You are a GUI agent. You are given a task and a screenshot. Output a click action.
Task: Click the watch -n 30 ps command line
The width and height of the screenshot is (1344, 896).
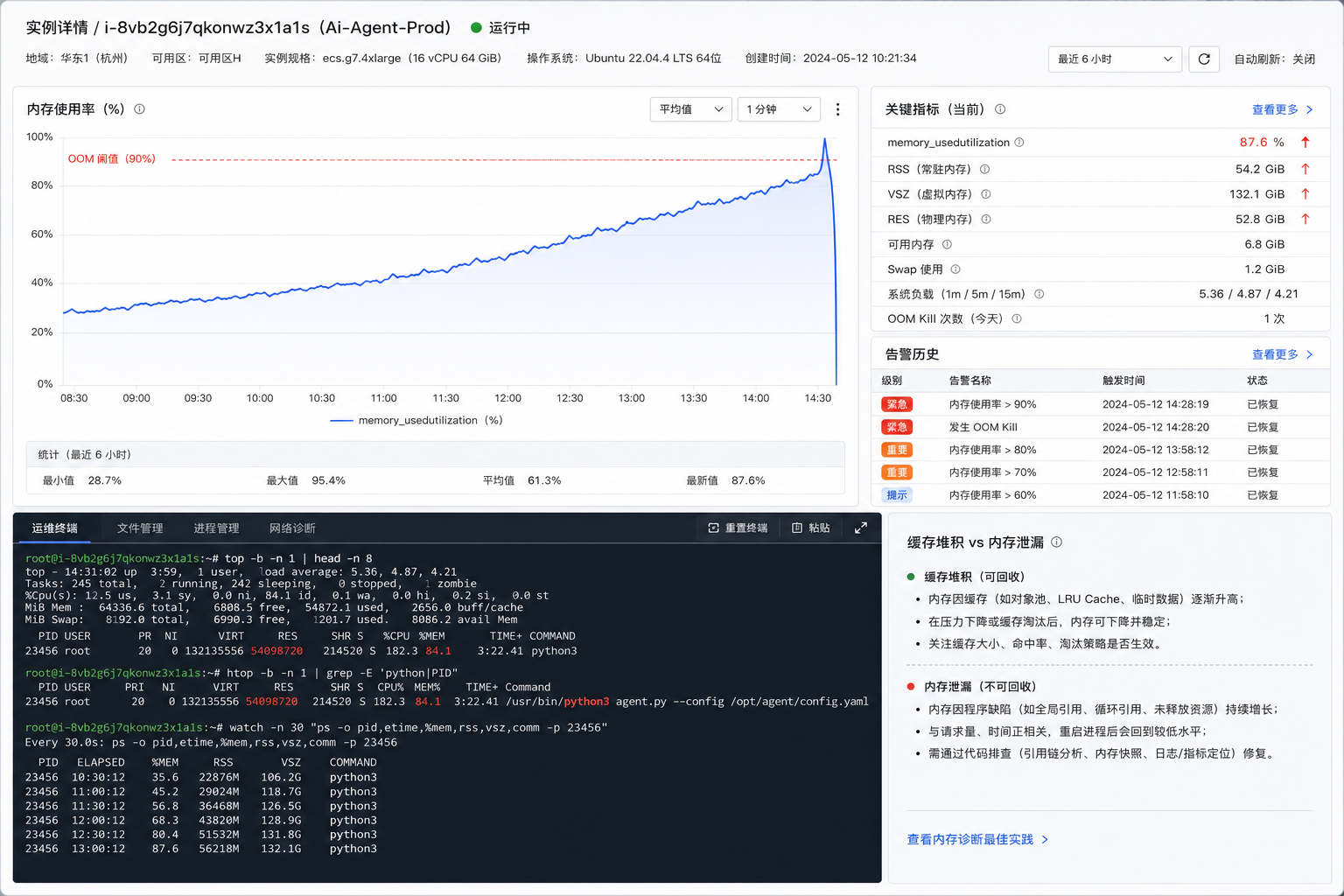(316, 727)
